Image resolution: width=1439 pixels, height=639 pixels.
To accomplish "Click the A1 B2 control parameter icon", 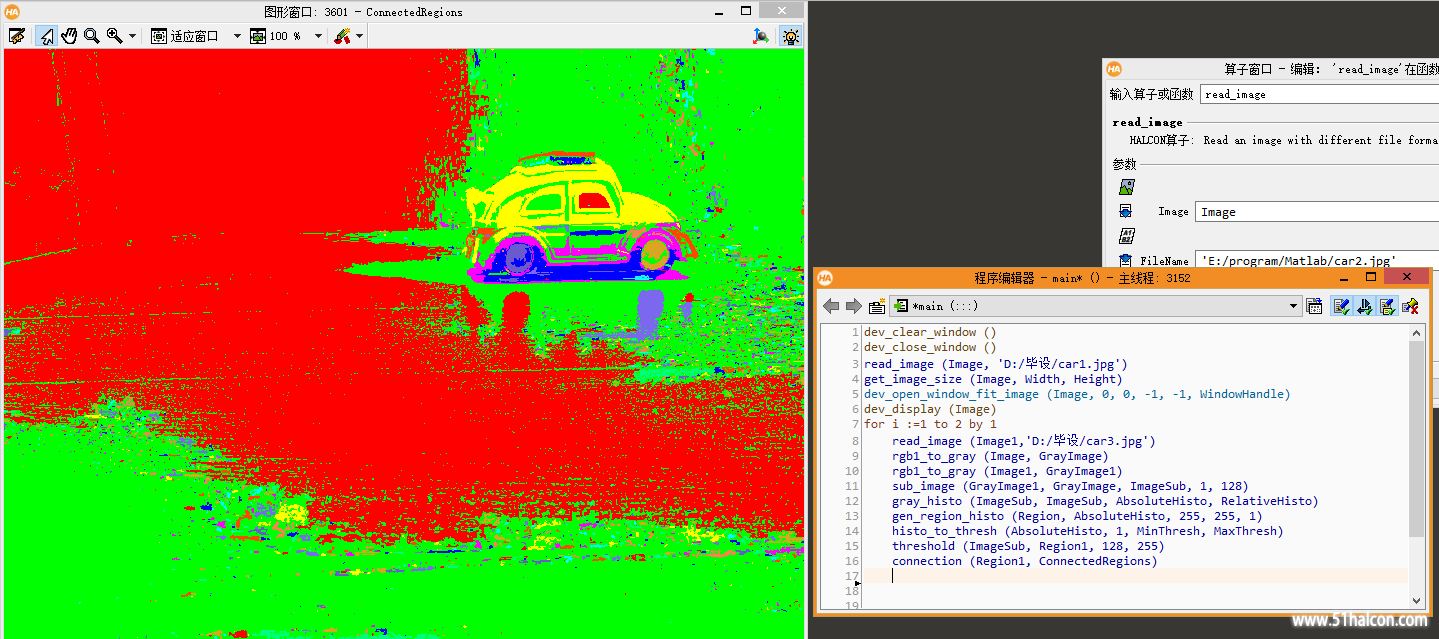I will (1126, 237).
